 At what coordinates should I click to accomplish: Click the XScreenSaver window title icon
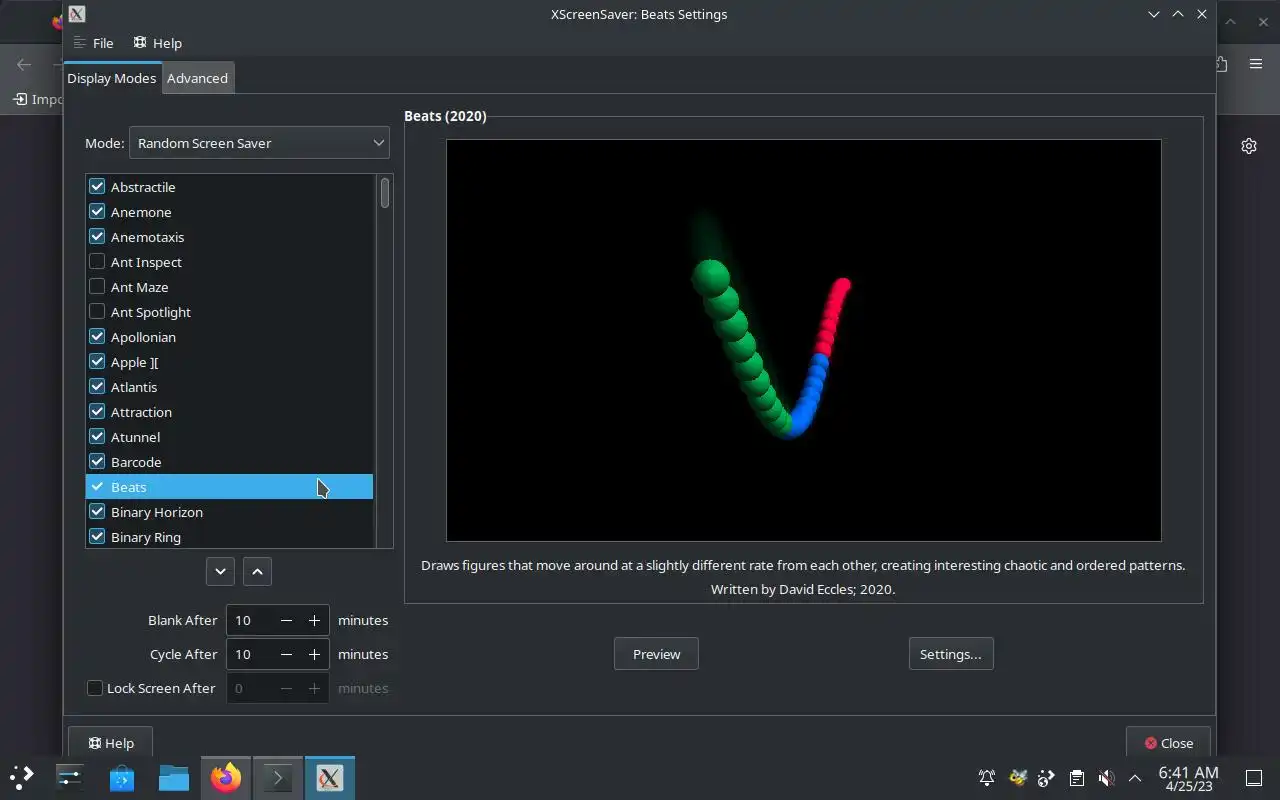(77, 14)
